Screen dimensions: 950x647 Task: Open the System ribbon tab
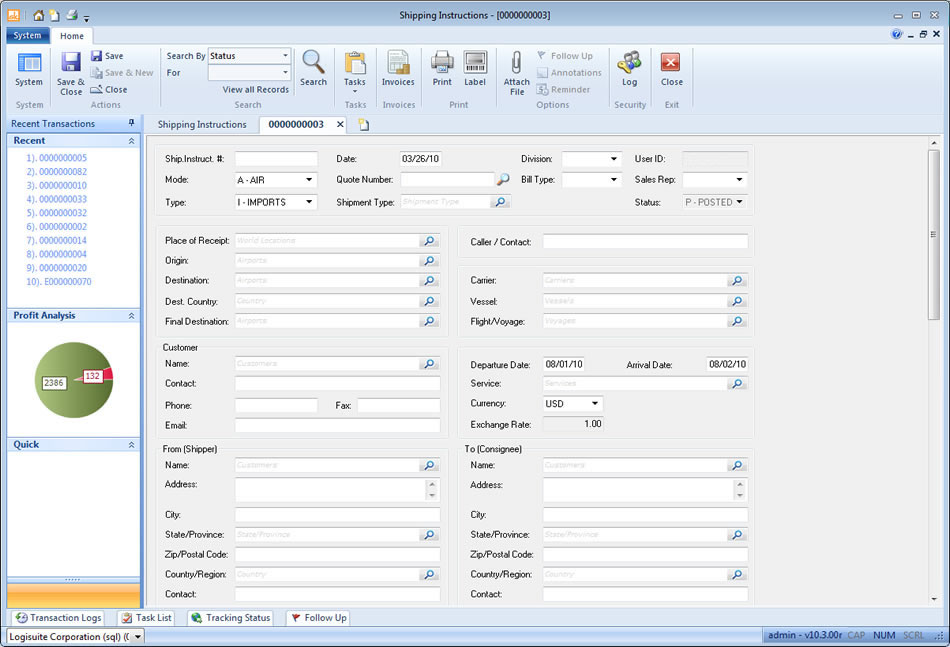[x=28, y=36]
